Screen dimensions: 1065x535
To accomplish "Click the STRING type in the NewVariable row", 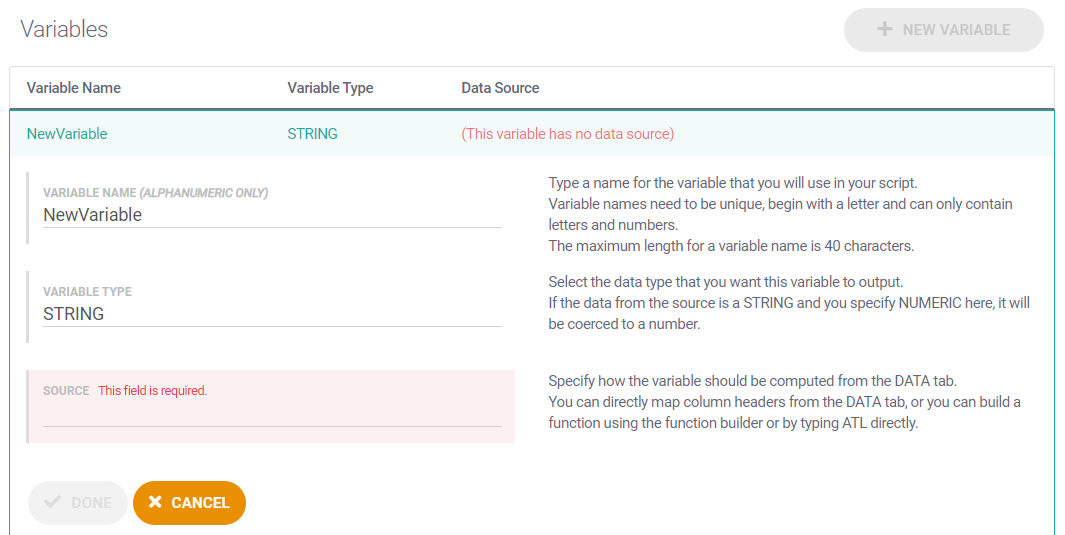I will coord(312,134).
